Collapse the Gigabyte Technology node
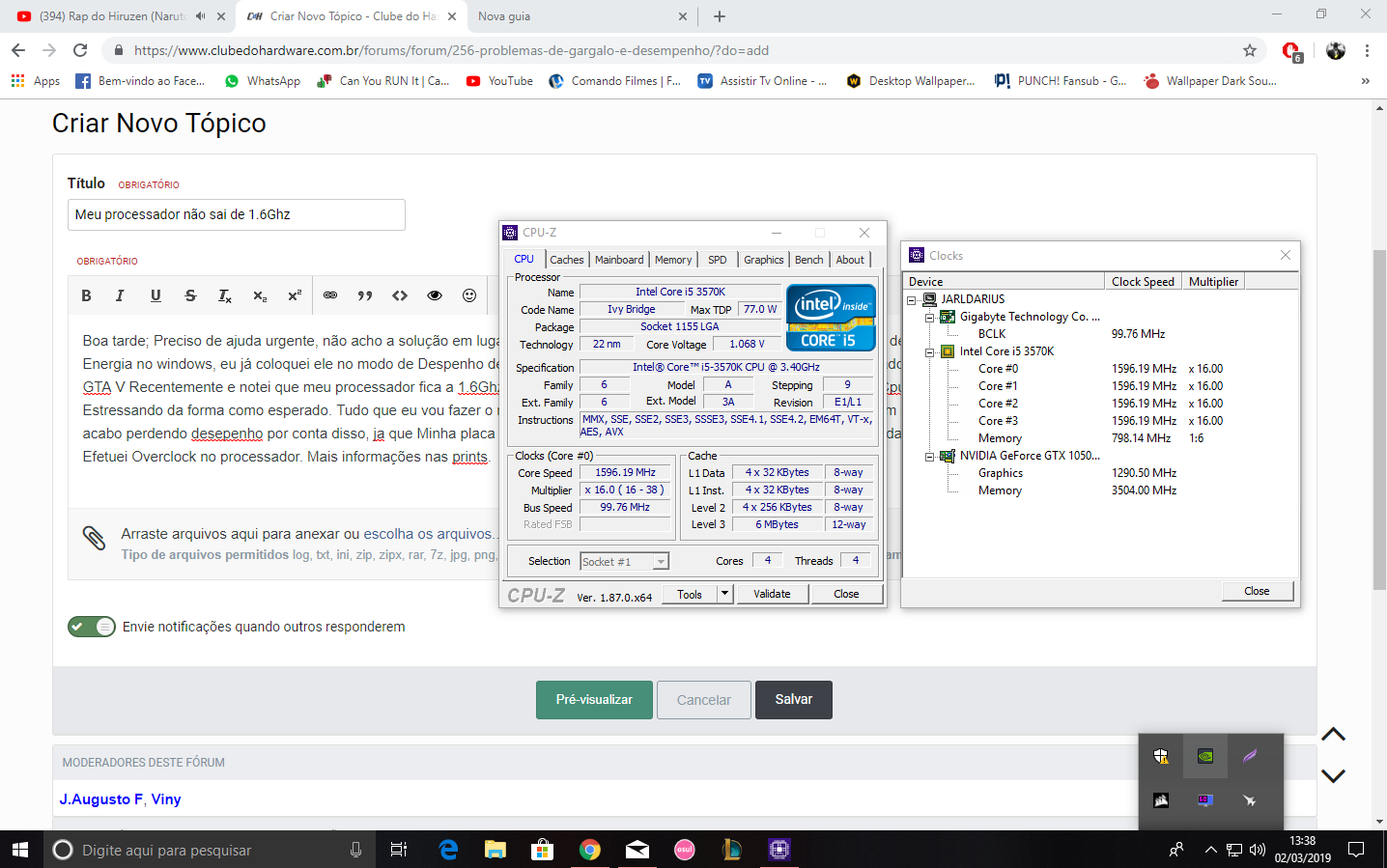The height and width of the screenshot is (868, 1387). point(929,317)
